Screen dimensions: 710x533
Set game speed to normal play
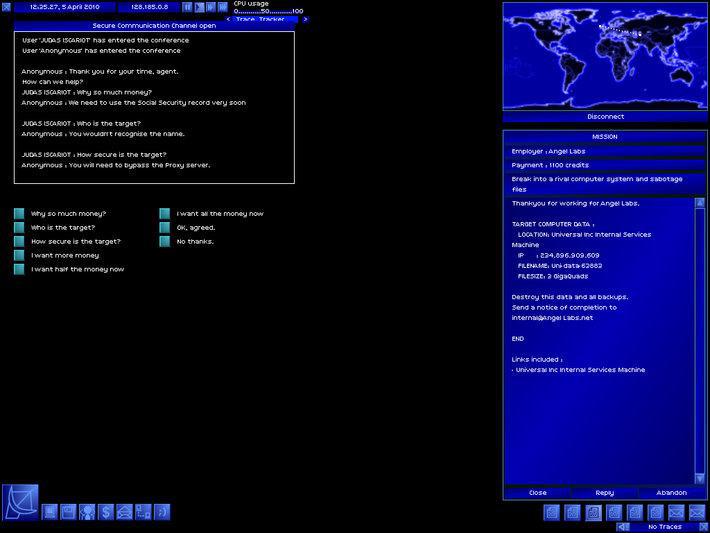199,7
